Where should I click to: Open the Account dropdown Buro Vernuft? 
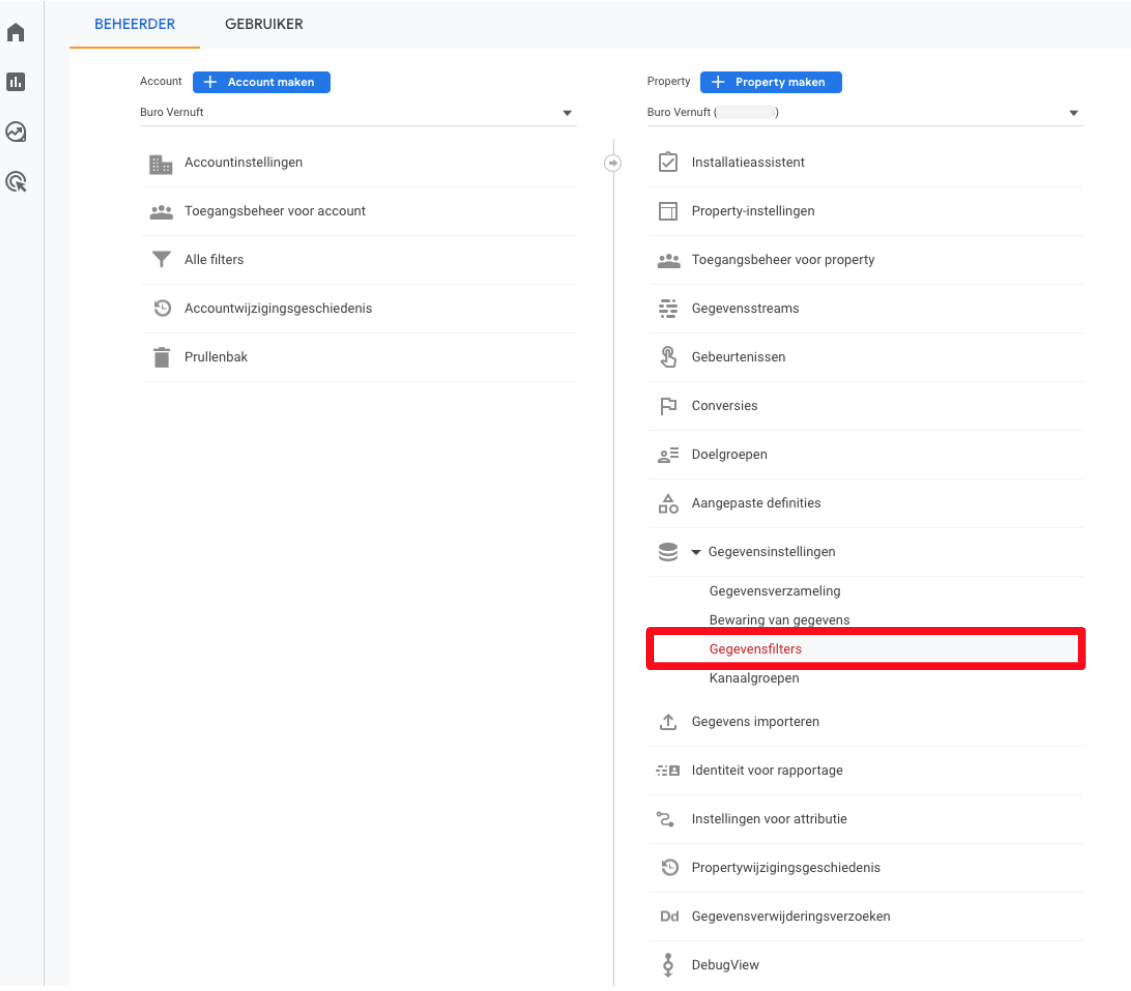pyautogui.click(x=357, y=113)
